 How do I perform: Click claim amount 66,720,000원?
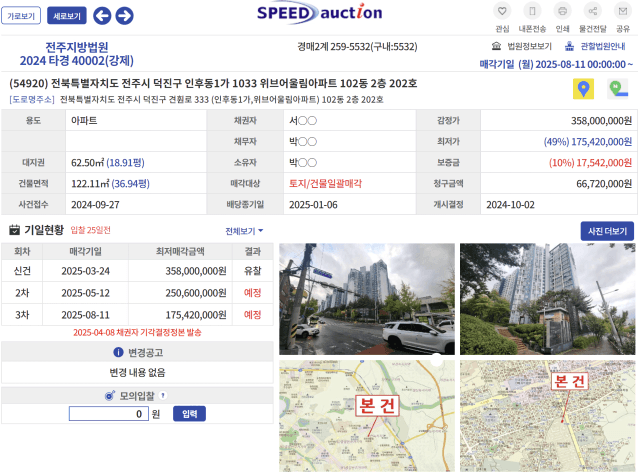(604, 184)
